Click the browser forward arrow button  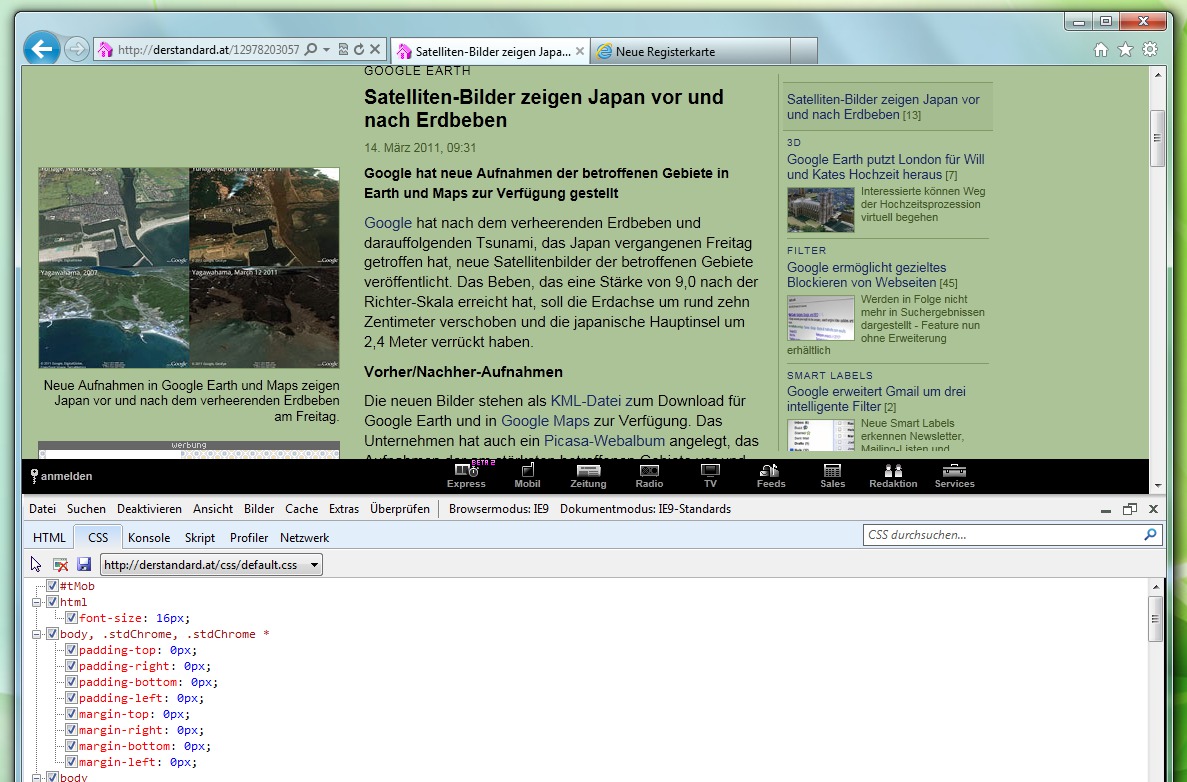point(76,50)
